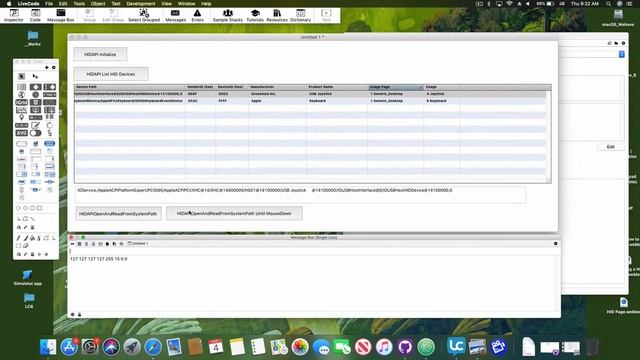The image size is (640, 360).
Task: Pick the SVG icon widget in Tools palette
Action: (x=22, y=133)
